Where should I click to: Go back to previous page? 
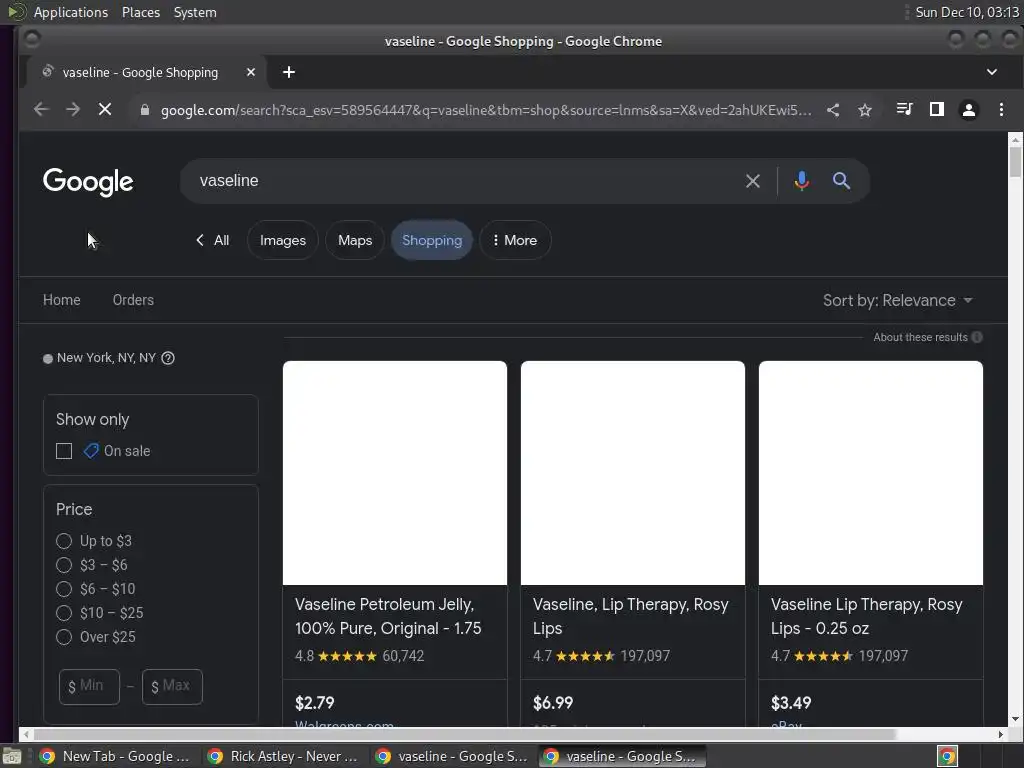click(x=41, y=110)
